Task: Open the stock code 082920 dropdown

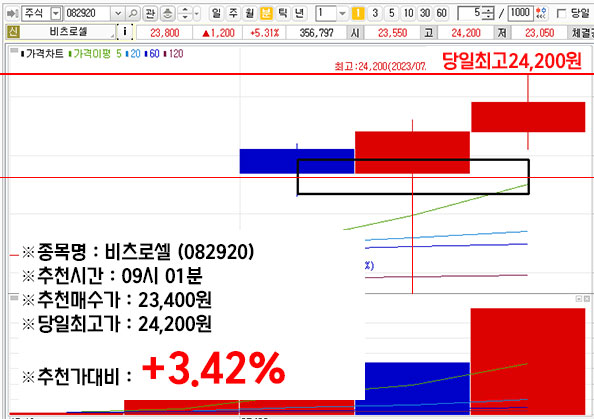Action: [x=118, y=14]
